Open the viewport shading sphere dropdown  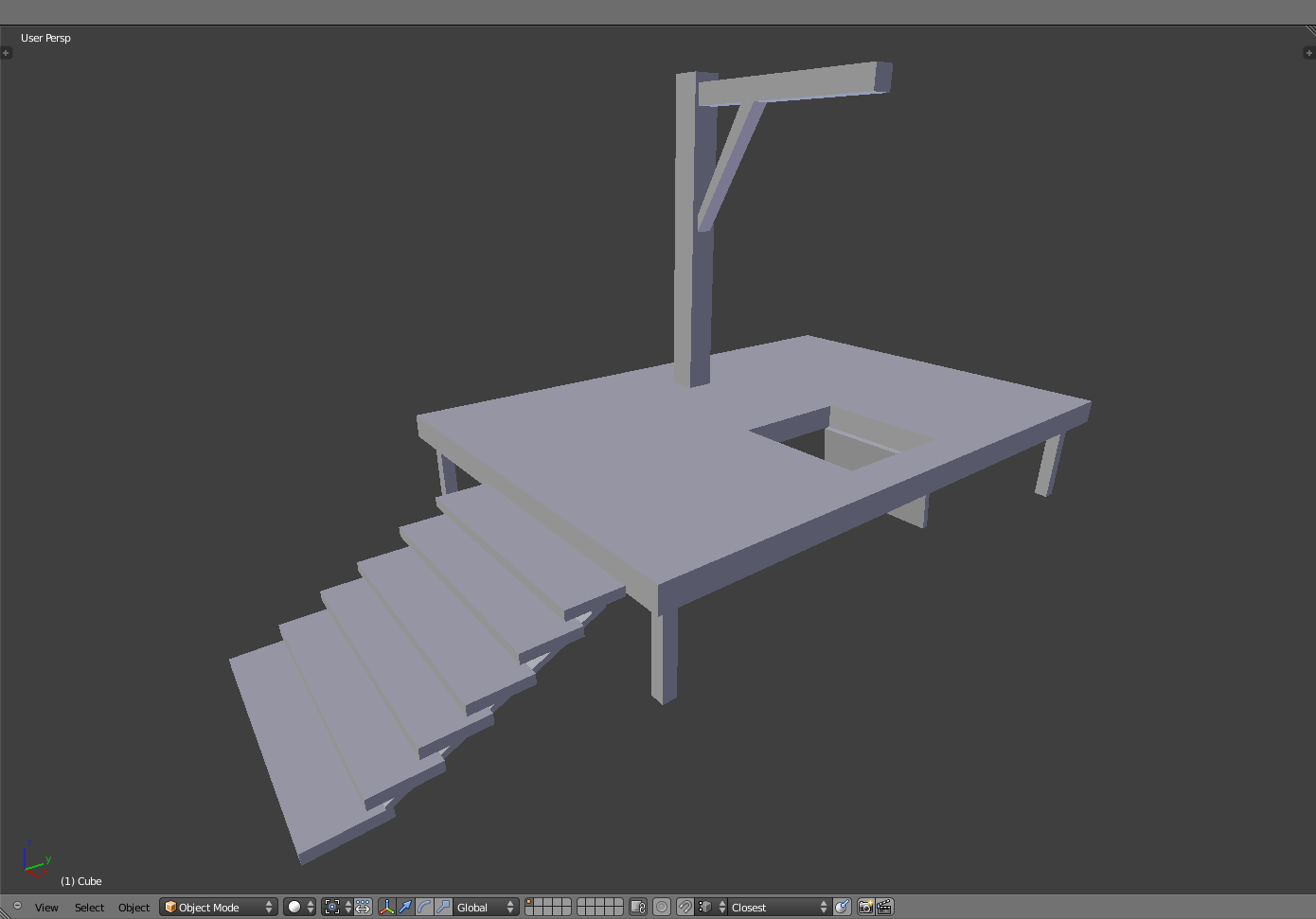coord(299,907)
